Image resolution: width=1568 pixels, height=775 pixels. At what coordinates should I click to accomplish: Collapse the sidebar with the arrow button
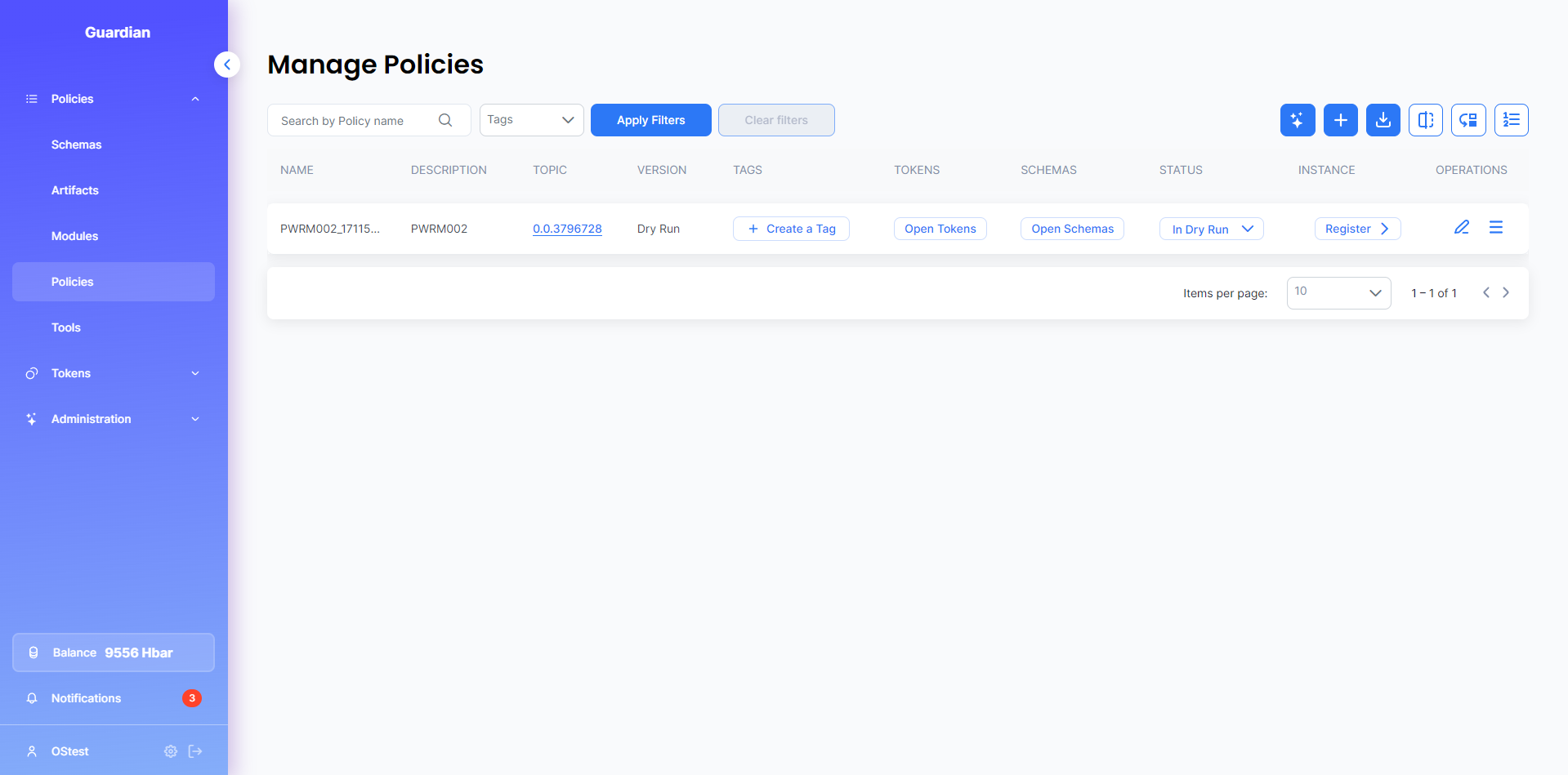click(227, 65)
